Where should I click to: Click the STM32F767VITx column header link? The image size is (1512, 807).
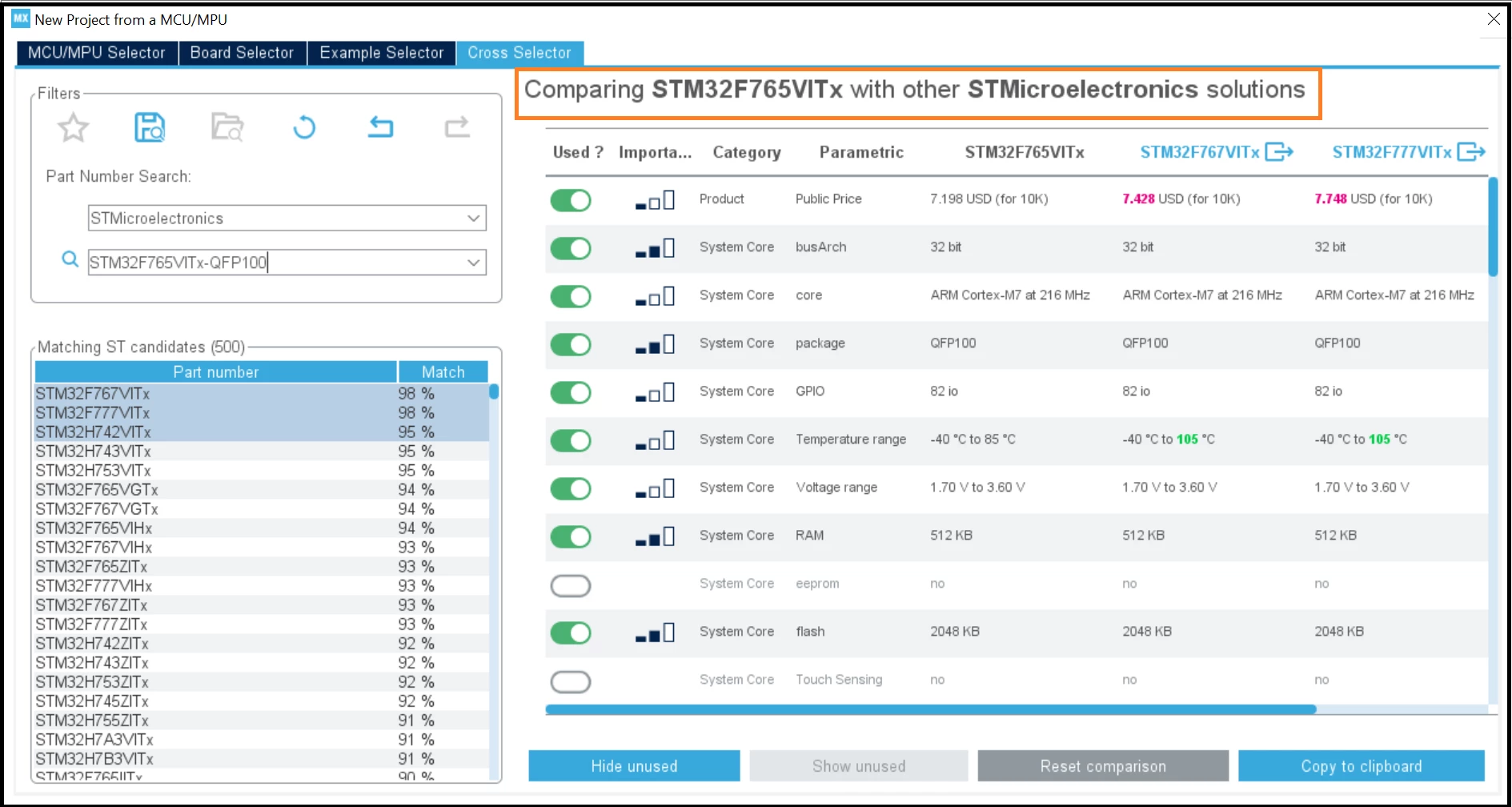click(1200, 152)
